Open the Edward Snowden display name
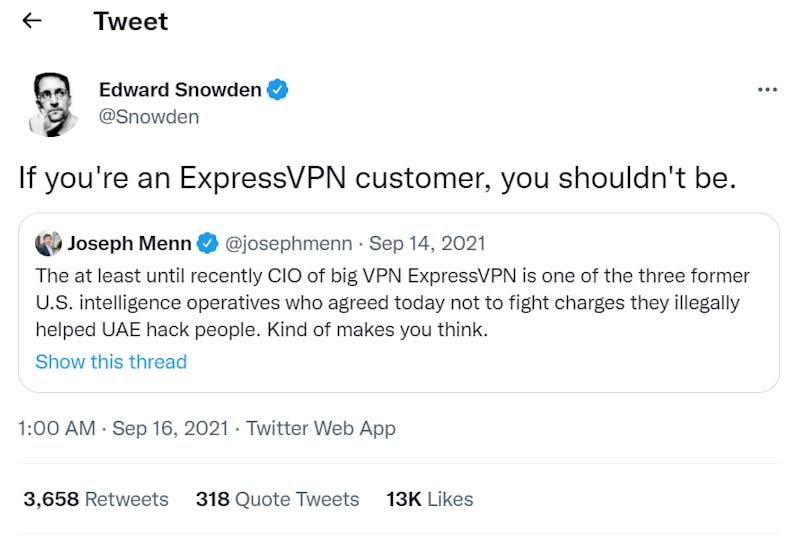This screenshot has height=542, width=800. [x=180, y=90]
